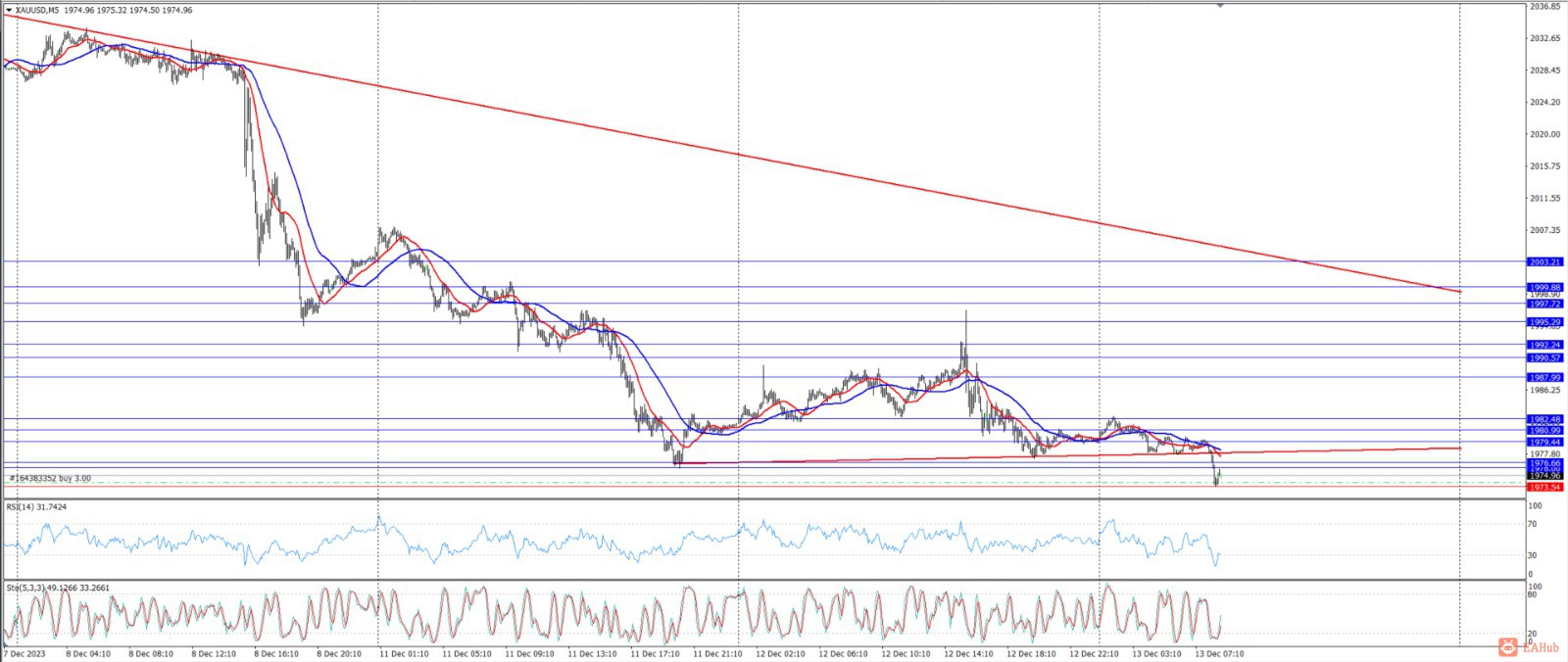The height and width of the screenshot is (662, 1568).
Task: Select the 1987.99 level price label
Action: 1545,377
